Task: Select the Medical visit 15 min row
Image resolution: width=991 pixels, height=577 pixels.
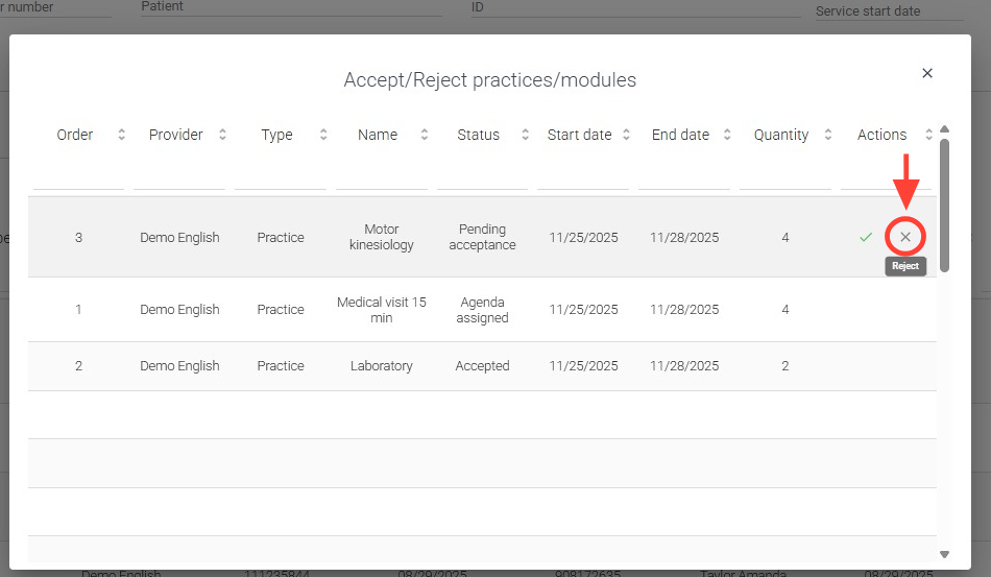Action: tap(381, 310)
